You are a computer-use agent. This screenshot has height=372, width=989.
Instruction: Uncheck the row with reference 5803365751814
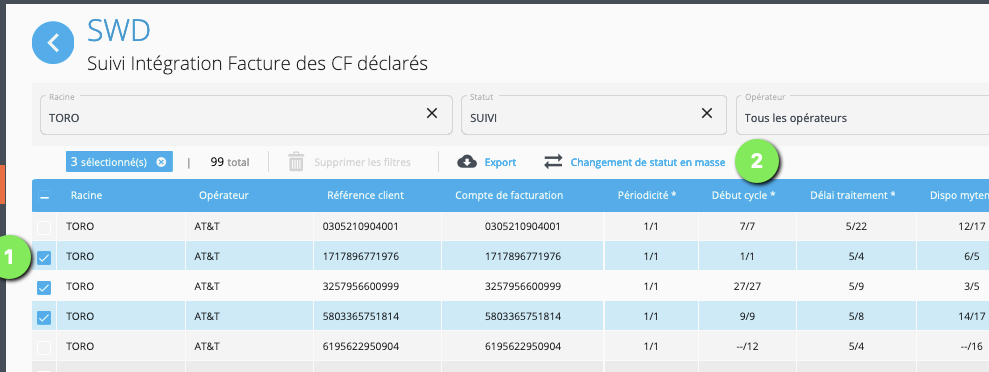click(44, 318)
